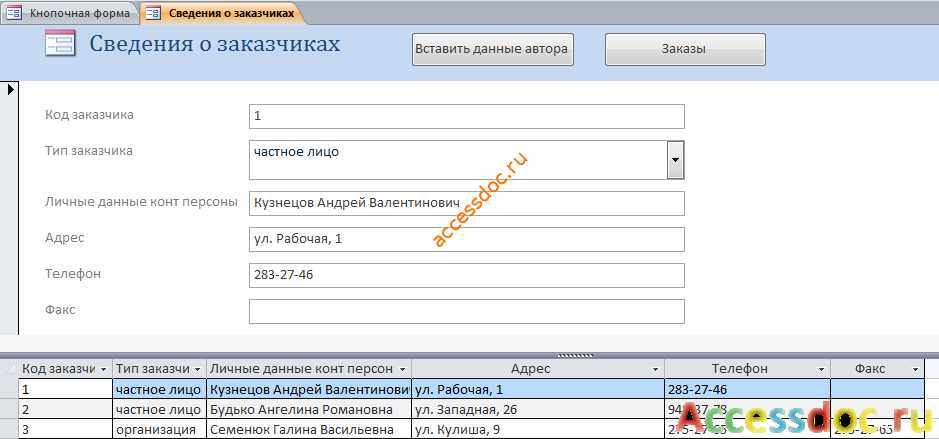Screen dimensions: 939x439
Task: Select the Сведения о заказчиках tab
Action: pos(222,13)
